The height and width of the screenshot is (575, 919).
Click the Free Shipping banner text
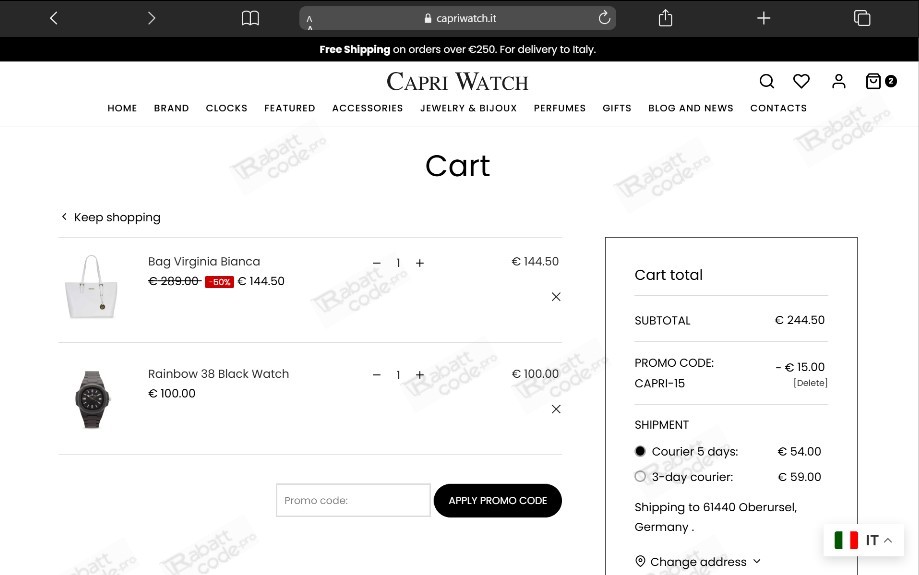pos(457,49)
